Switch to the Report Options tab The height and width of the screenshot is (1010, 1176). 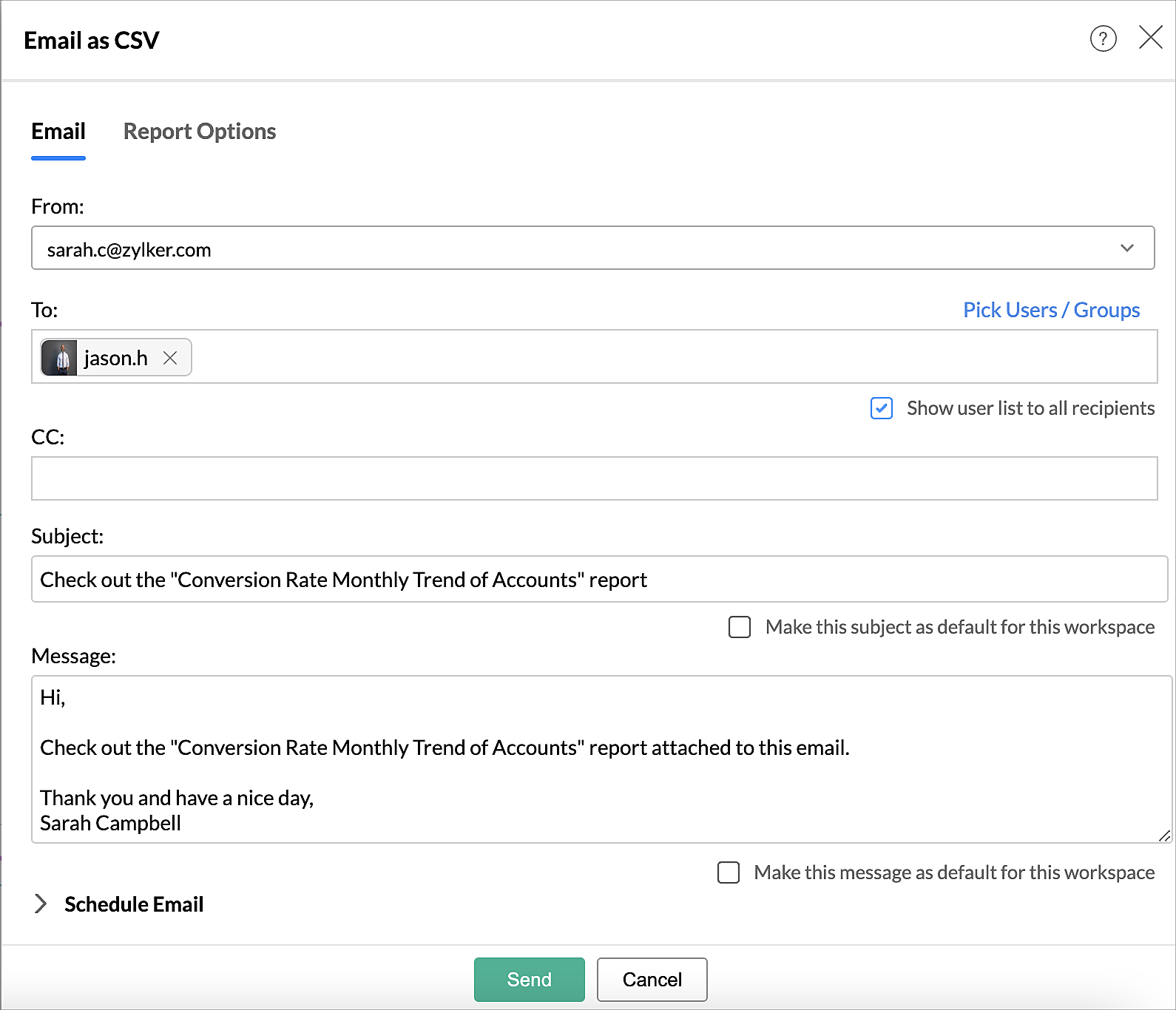200,132
